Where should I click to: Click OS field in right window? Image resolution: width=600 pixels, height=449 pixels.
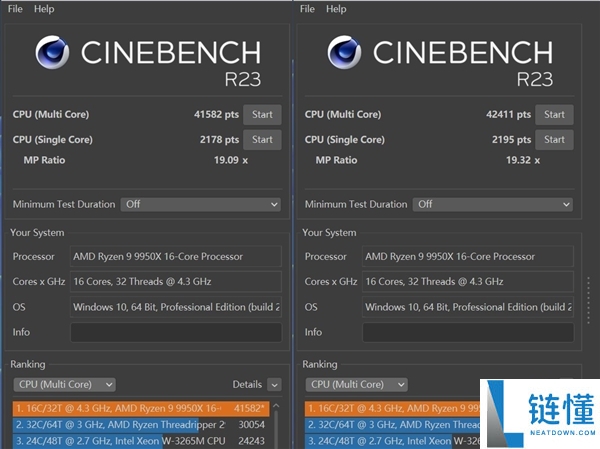tap(468, 307)
